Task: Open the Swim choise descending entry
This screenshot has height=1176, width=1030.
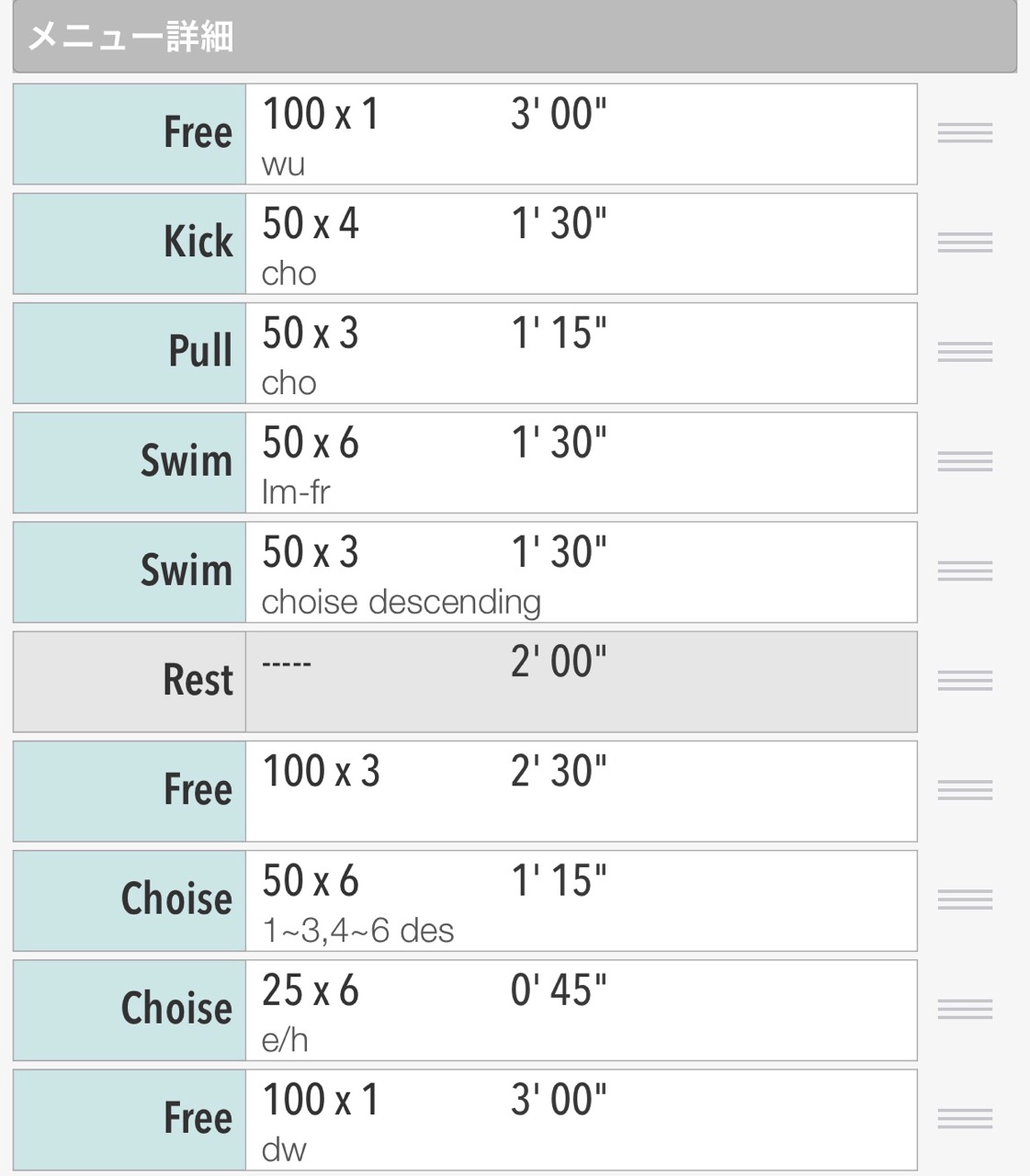Action: [465, 571]
